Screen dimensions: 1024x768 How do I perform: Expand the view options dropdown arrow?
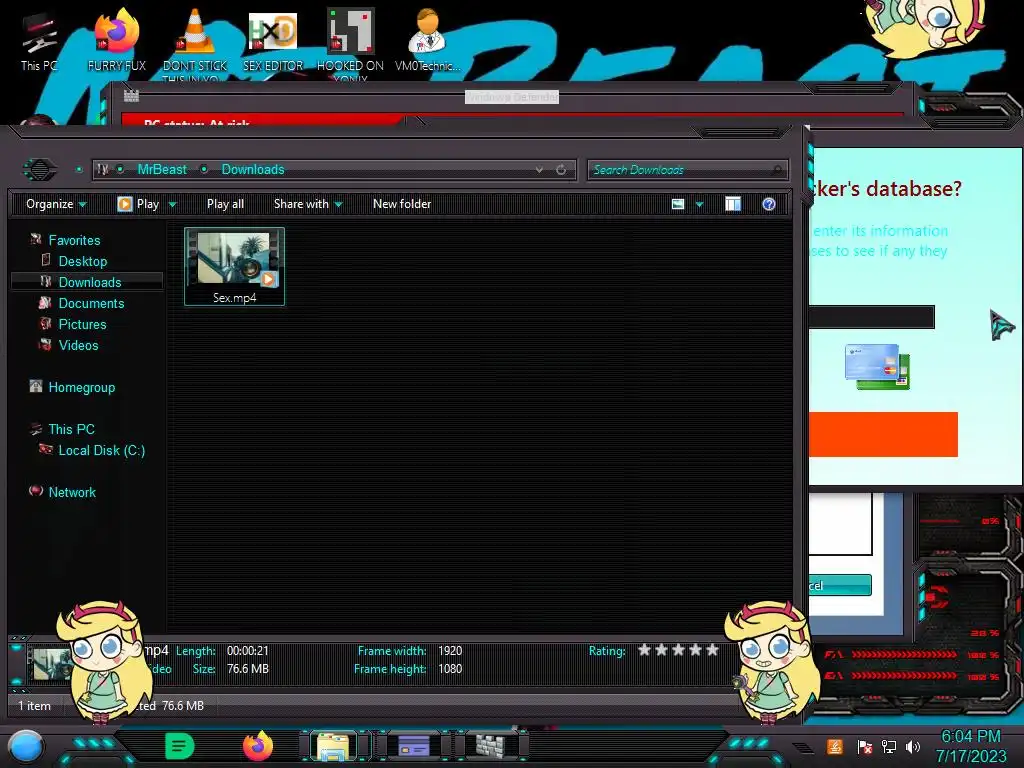point(699,204)
